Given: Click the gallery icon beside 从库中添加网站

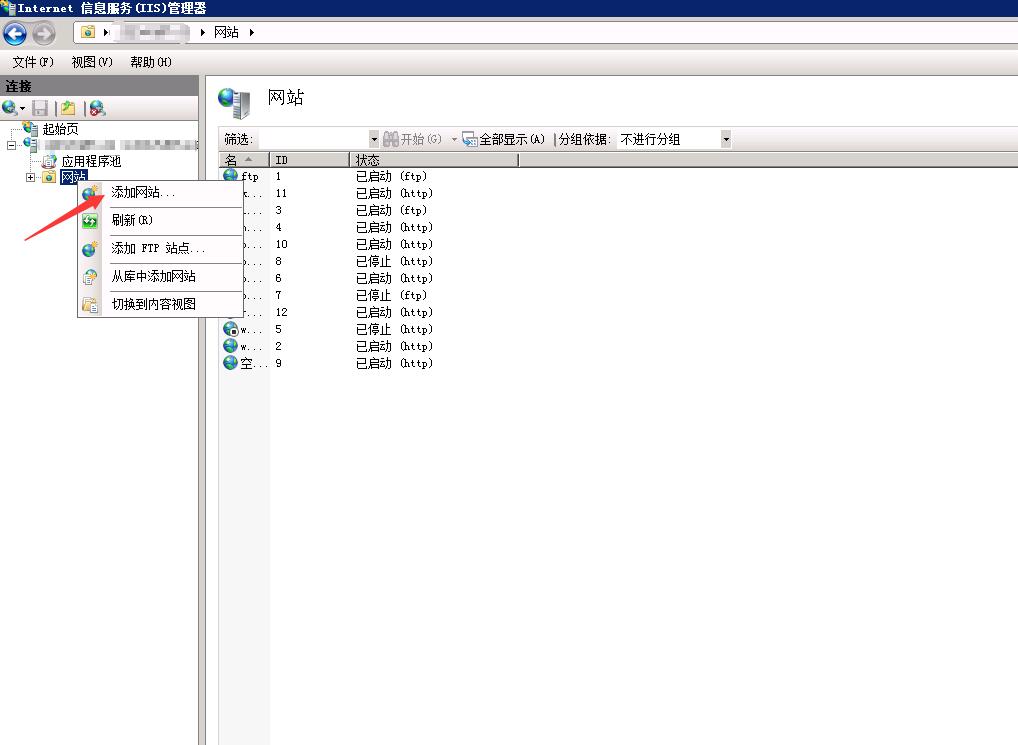Looking at the screenshot, I should coord(90,277).
